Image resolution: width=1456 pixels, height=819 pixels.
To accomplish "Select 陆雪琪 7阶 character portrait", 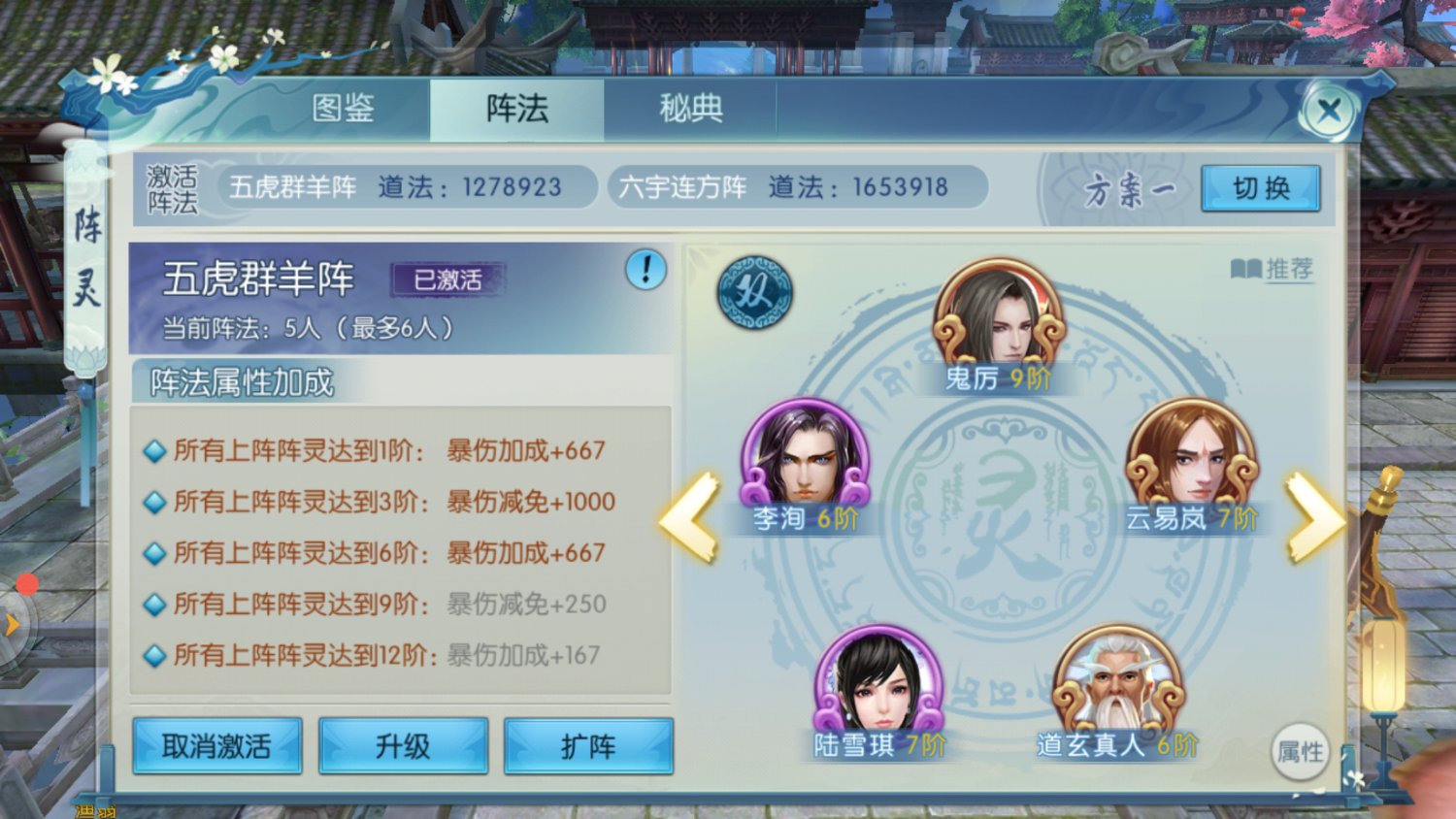I will [x=878, y=692].
